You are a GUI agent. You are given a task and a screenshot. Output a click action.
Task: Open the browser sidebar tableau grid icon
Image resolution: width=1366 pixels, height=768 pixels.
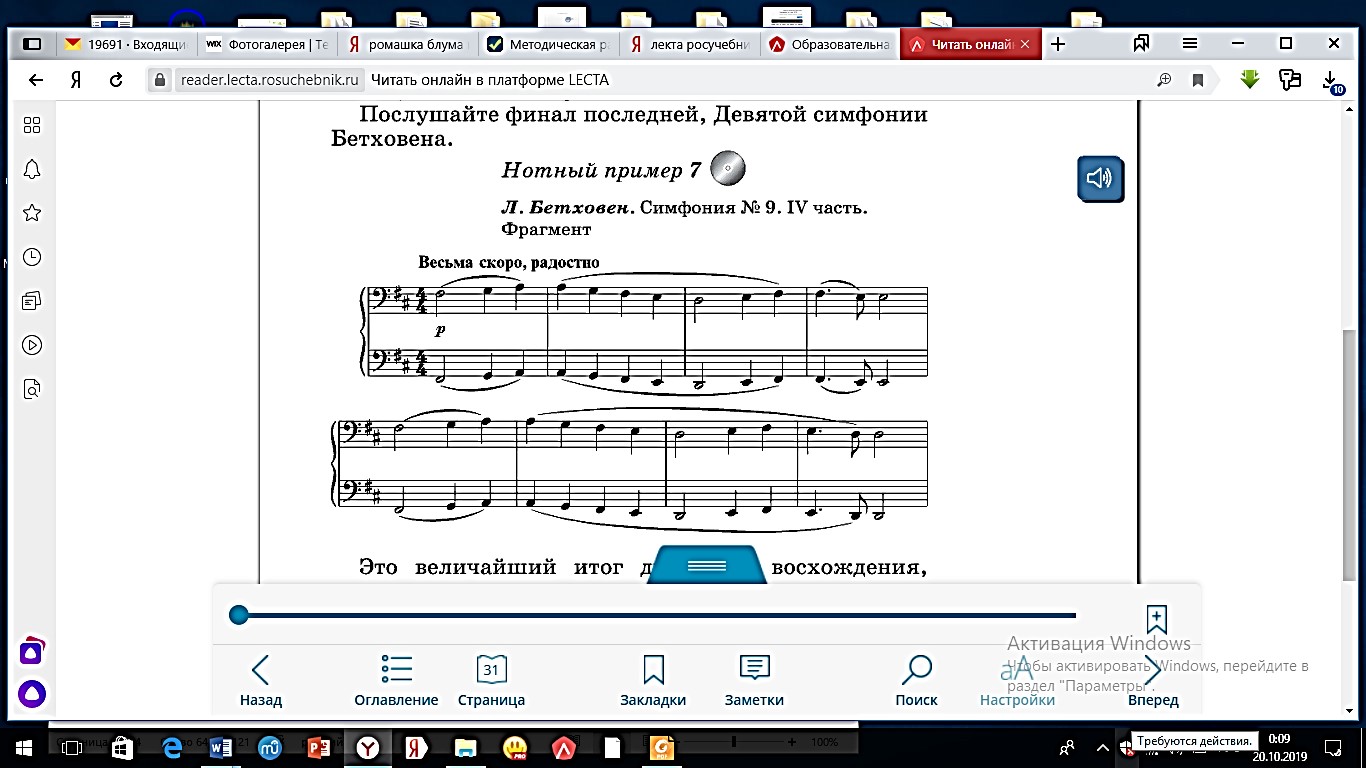coord(32,125)
